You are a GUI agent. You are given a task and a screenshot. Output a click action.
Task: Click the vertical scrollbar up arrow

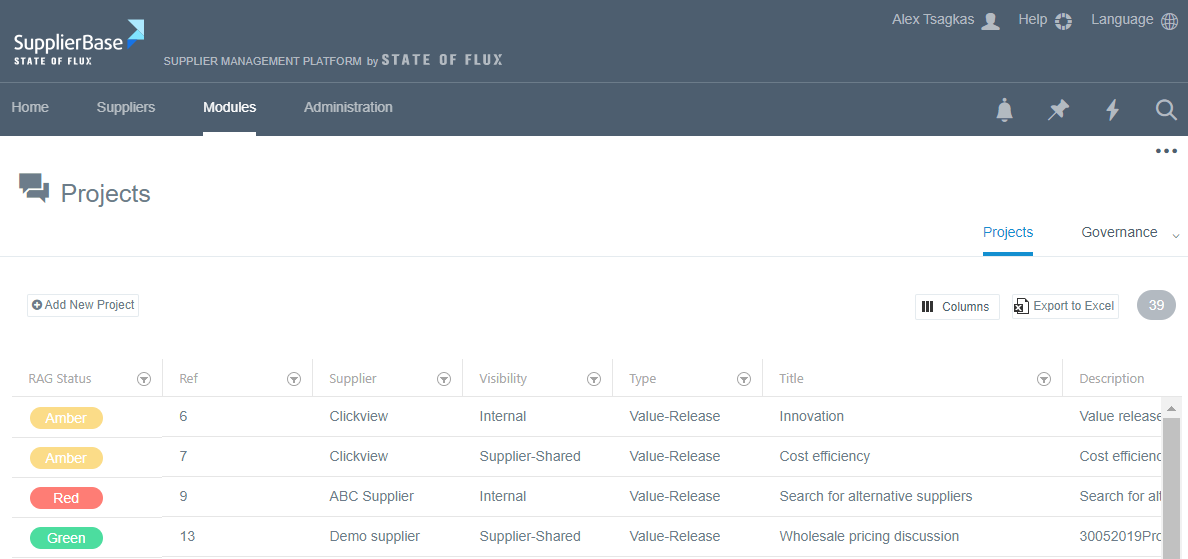(x=1171, y=408)
